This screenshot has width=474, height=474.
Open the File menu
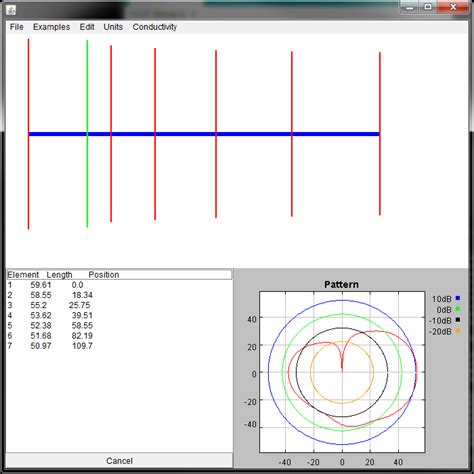pos(17,27)
